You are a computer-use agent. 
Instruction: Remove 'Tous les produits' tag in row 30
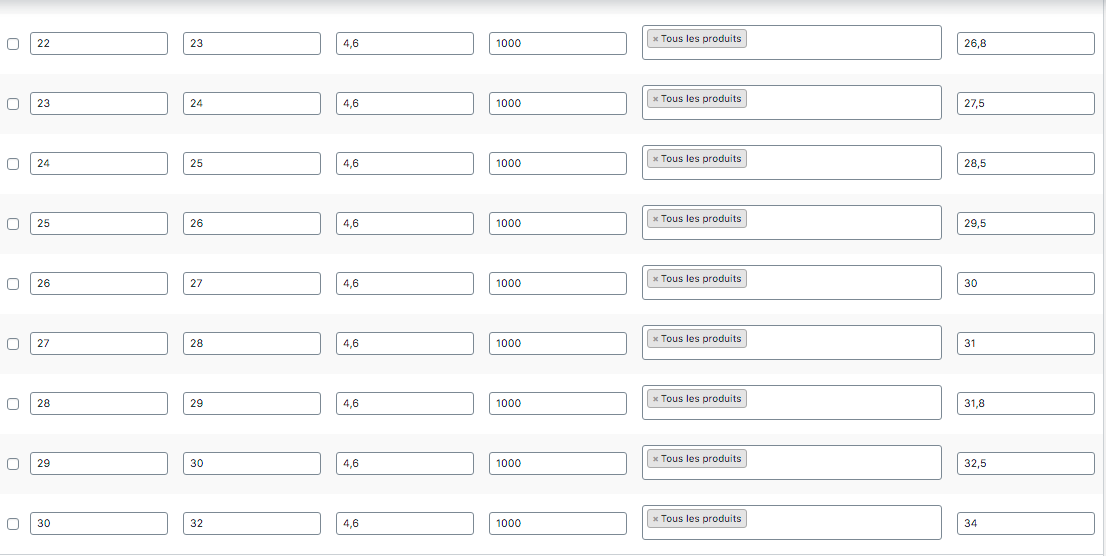point(655,519)
